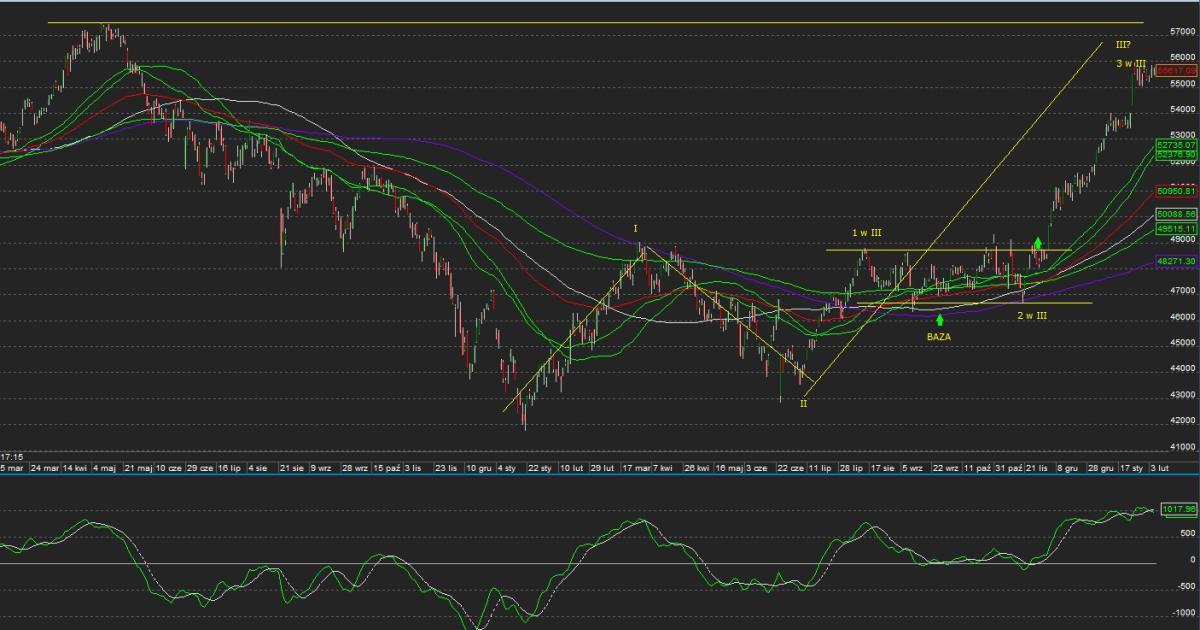This screenshot has height=630, width=1200.
Task: Click the "3 w III" wave annotation
Action: click(x=1131, y=64)
